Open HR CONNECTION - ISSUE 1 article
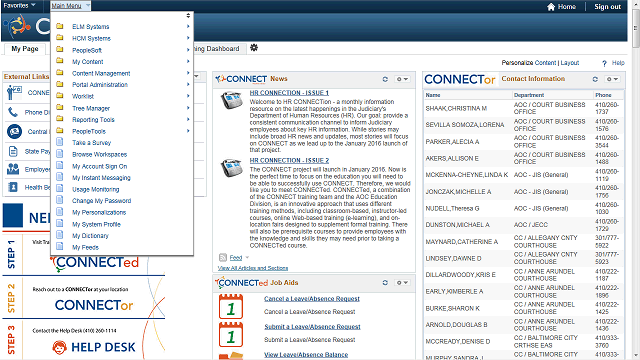This screenshot has height=360, width=640. 289,93
